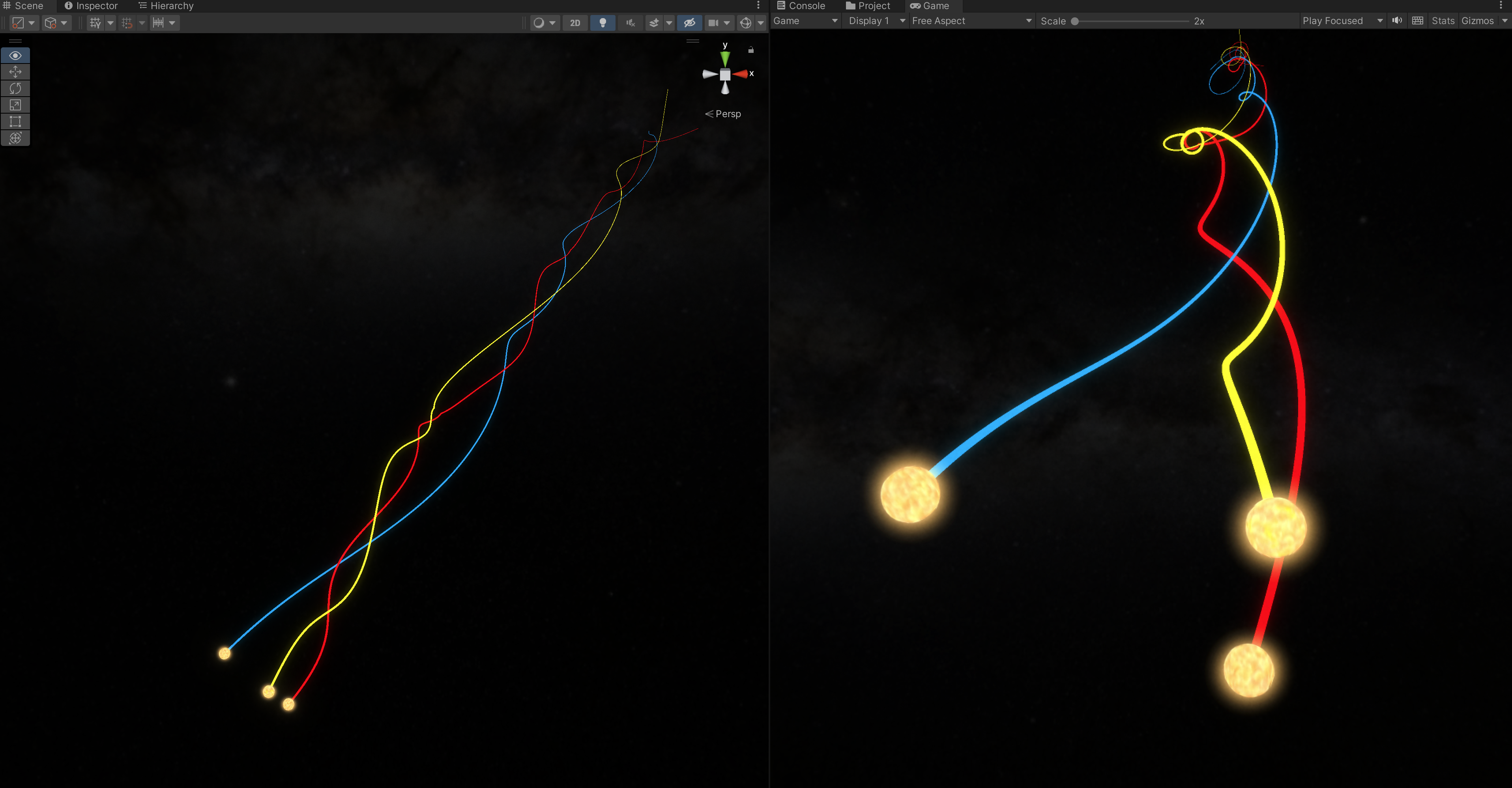Select the blue-trail sun in Scene view
Screen dimensions: 1512x788
[x=224, y=654]
